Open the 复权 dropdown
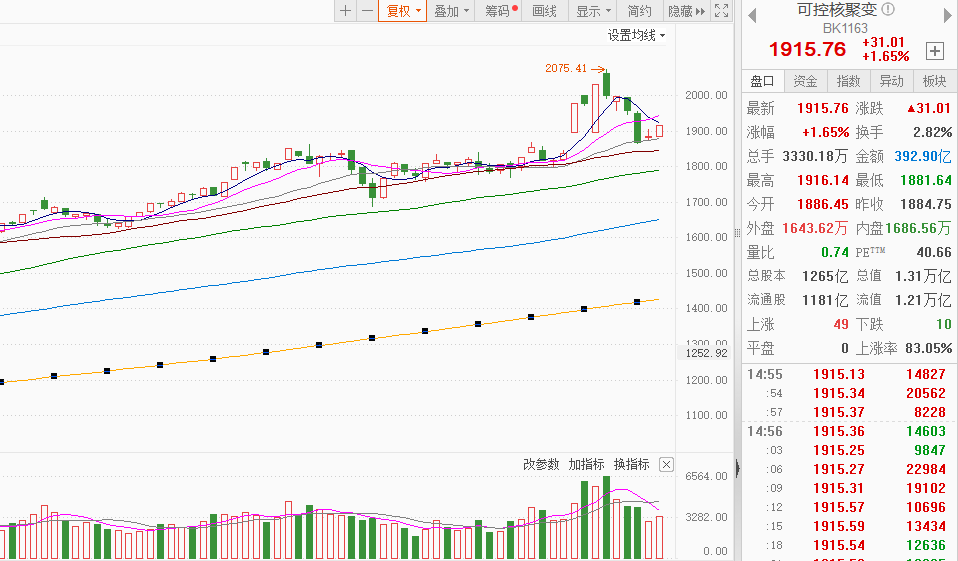Image resolution: width=958 pixels, height=561 pixels. pyautogui.click(x=404, y=11)
